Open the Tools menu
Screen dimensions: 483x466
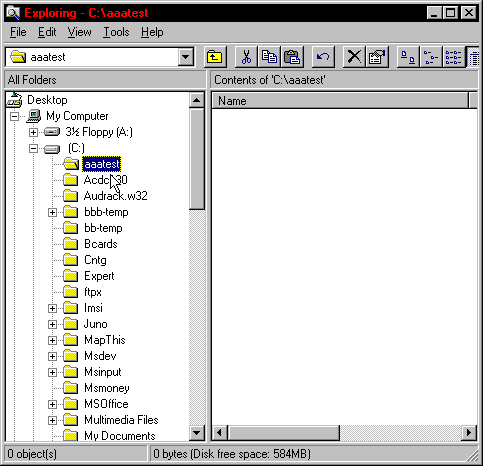(116, 32)
